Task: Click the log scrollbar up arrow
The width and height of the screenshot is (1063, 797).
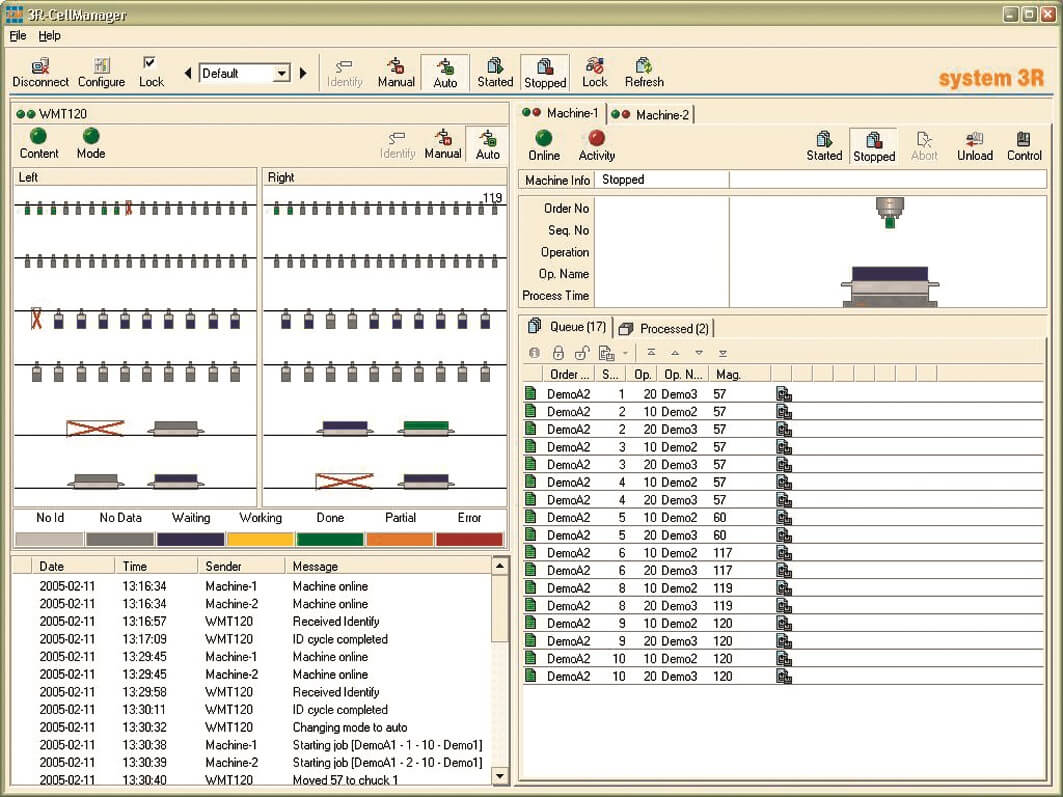Action: click(x=500, y=565)
